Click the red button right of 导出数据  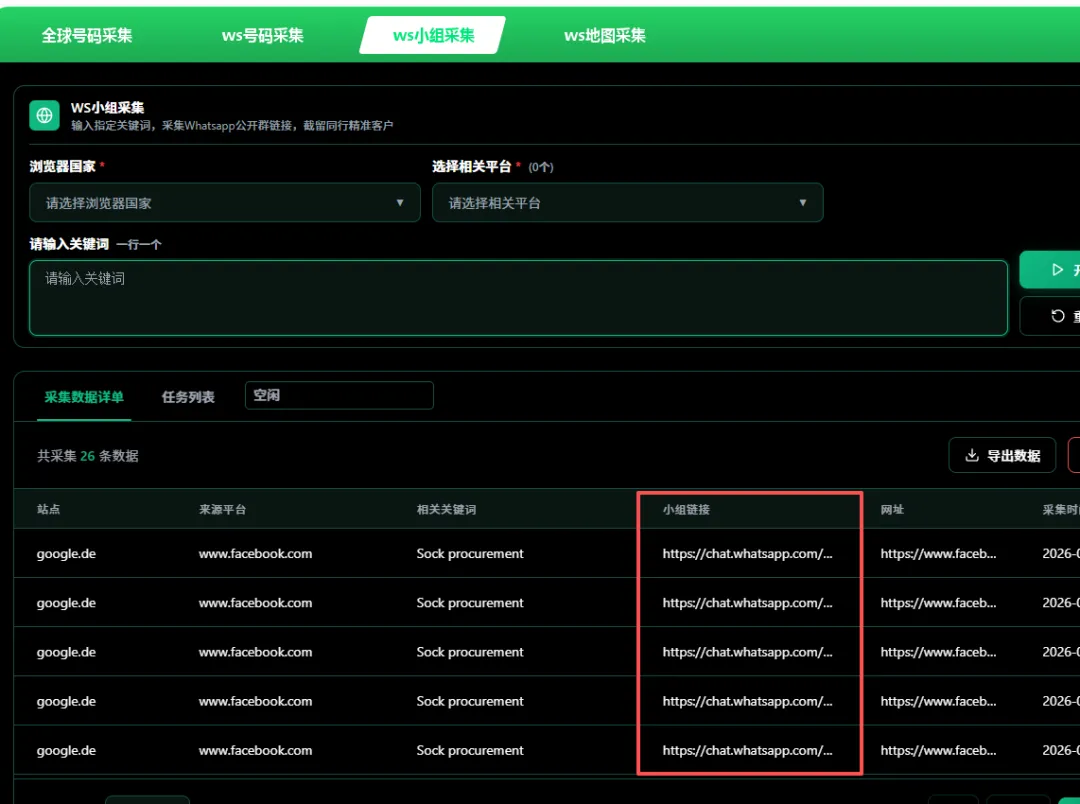pyautogui.click(x=1075, y=455)
